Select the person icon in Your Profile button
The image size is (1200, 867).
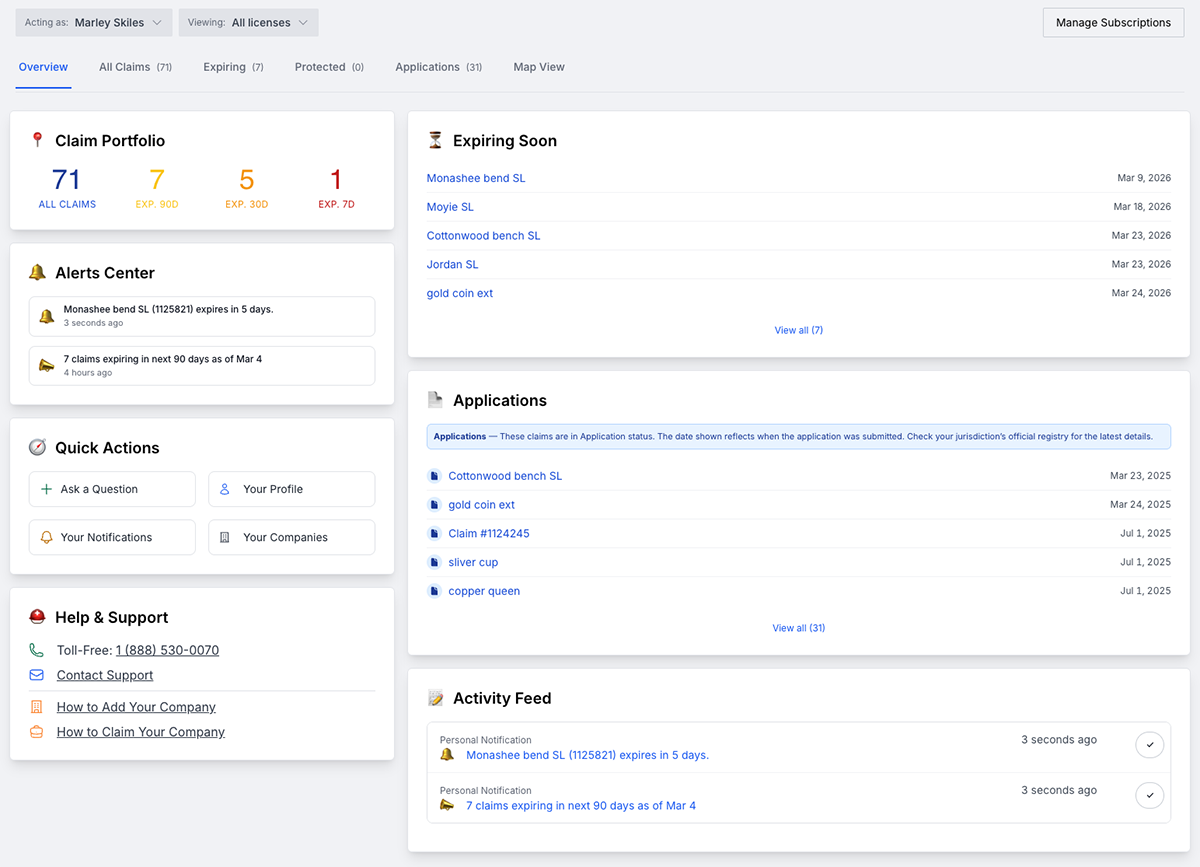(224, 488)
